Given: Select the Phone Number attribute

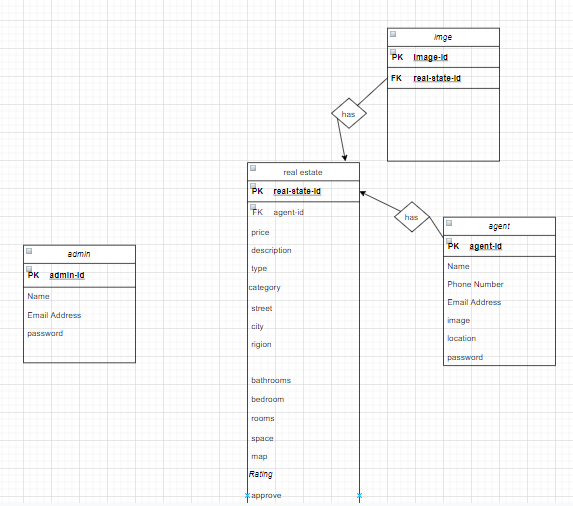Looking at the screenshot, I should 475,284.
